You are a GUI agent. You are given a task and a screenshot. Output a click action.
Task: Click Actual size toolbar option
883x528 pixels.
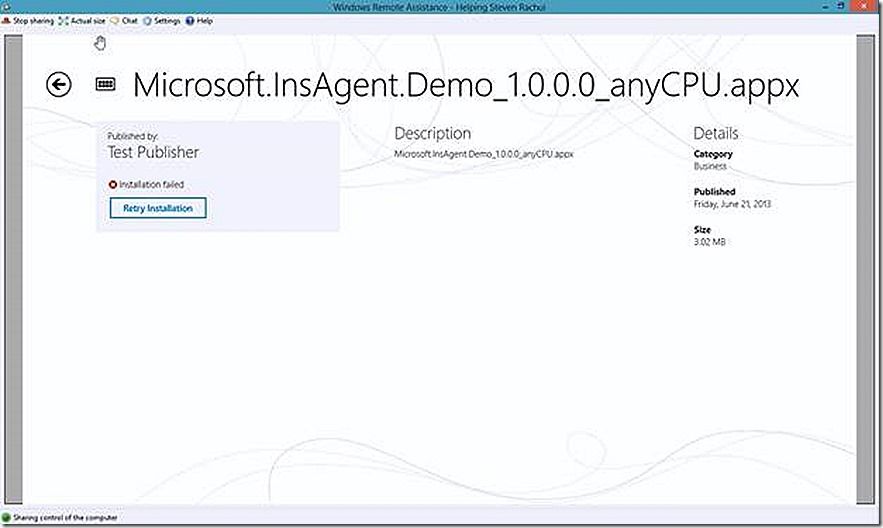(x=82, y=21)
